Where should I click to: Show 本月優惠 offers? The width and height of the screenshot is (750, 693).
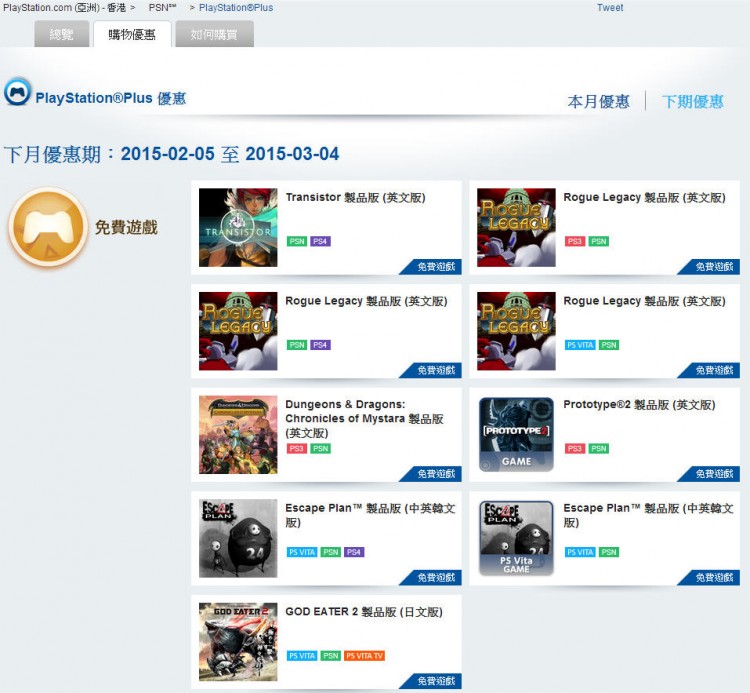coord(598,101)
